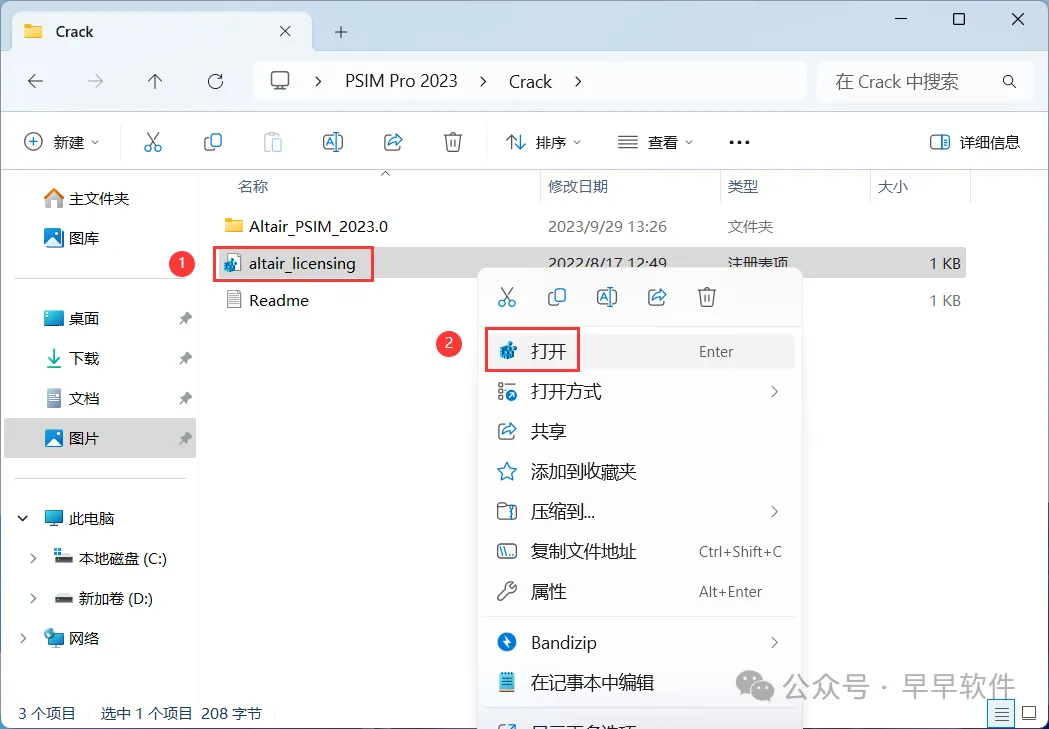Sort by the 名称 column header

[x=253, y=187]
